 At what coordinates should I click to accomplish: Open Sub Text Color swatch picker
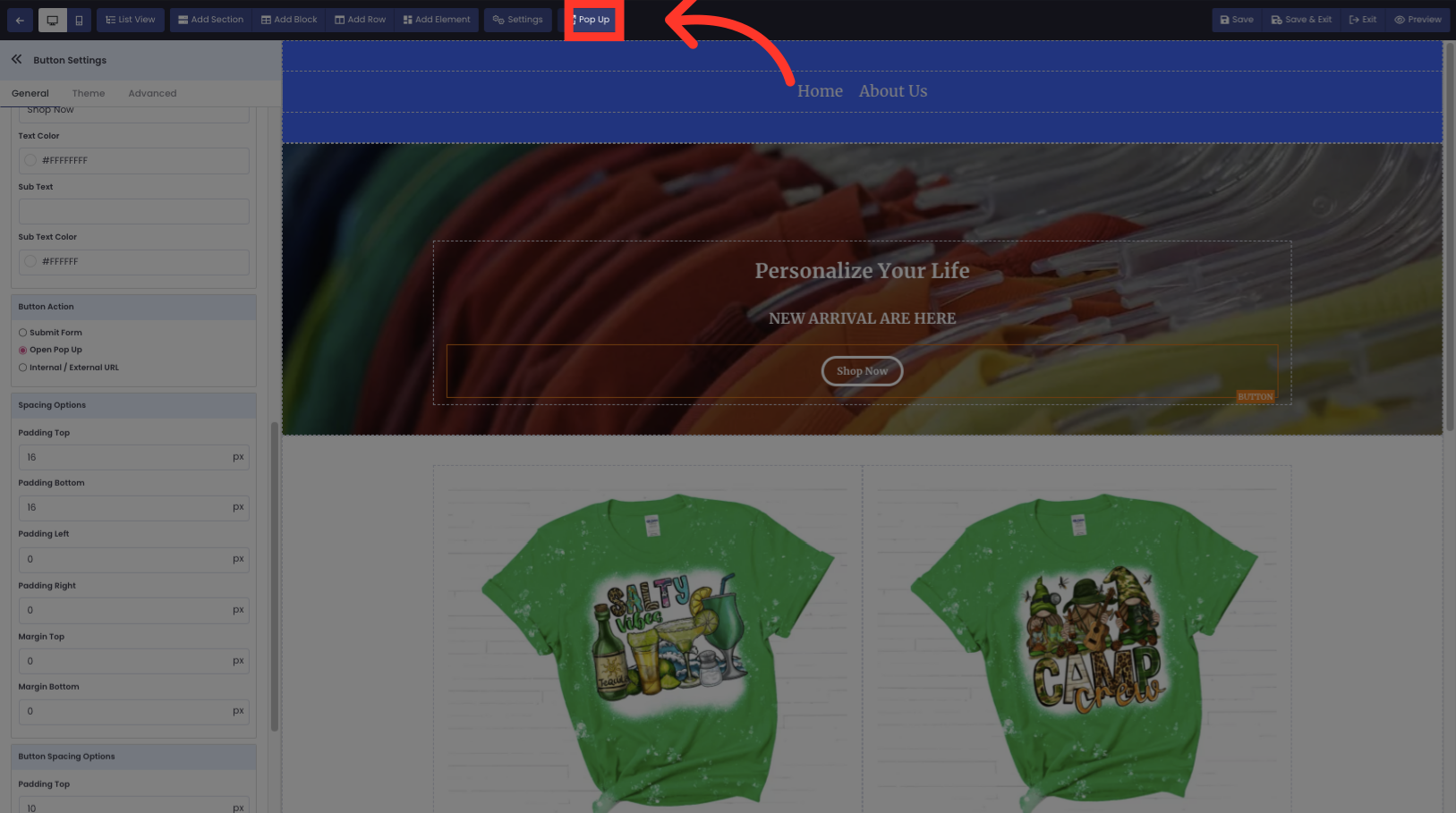tap(30, 261)
